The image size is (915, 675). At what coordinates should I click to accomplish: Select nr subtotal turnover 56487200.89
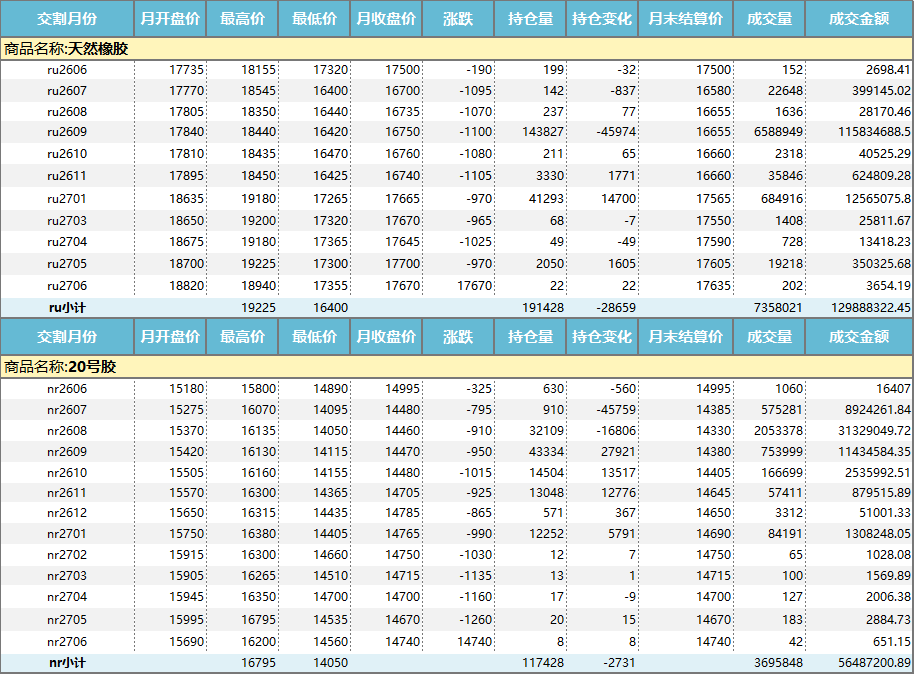[874, 663]
